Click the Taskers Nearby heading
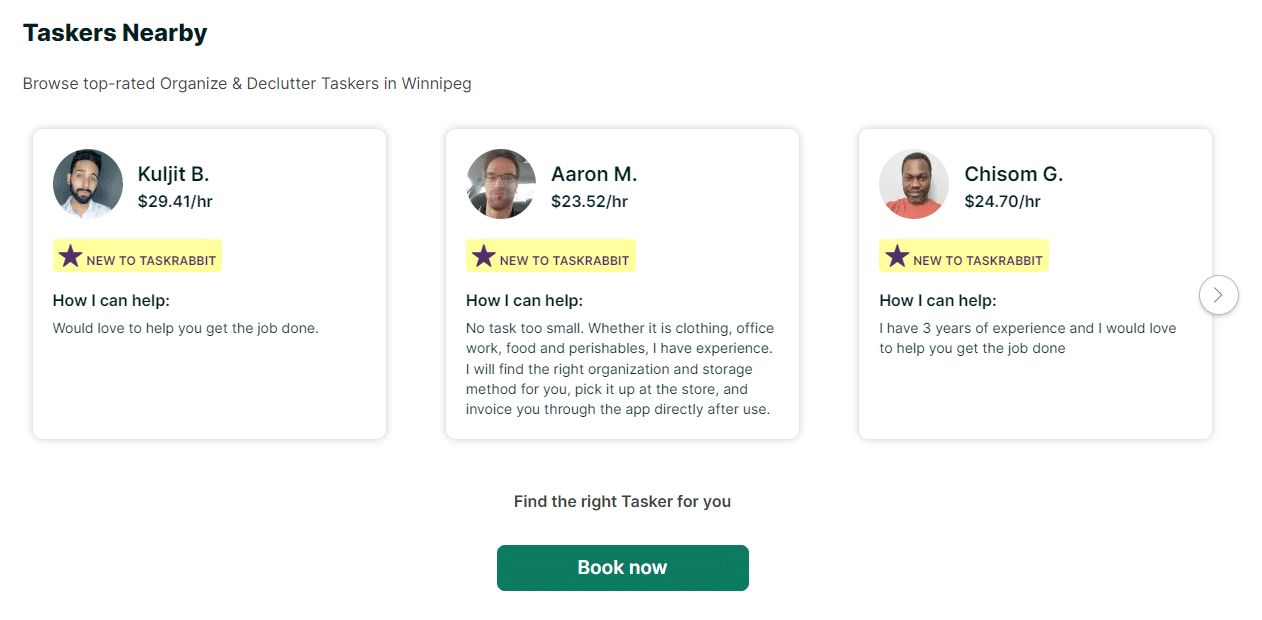1262x620 pixels. 115,33
